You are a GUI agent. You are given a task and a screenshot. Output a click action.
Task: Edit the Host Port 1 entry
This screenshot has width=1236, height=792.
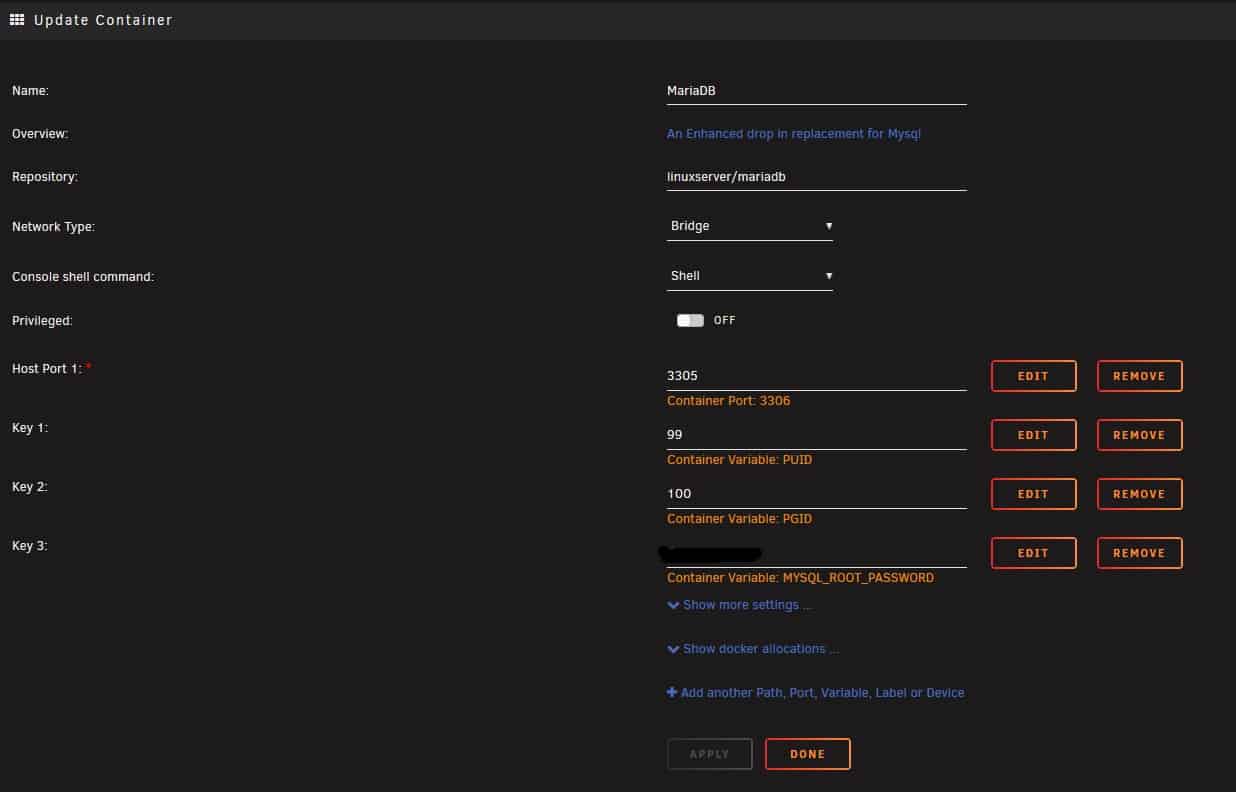click(x=1034, y=376)
